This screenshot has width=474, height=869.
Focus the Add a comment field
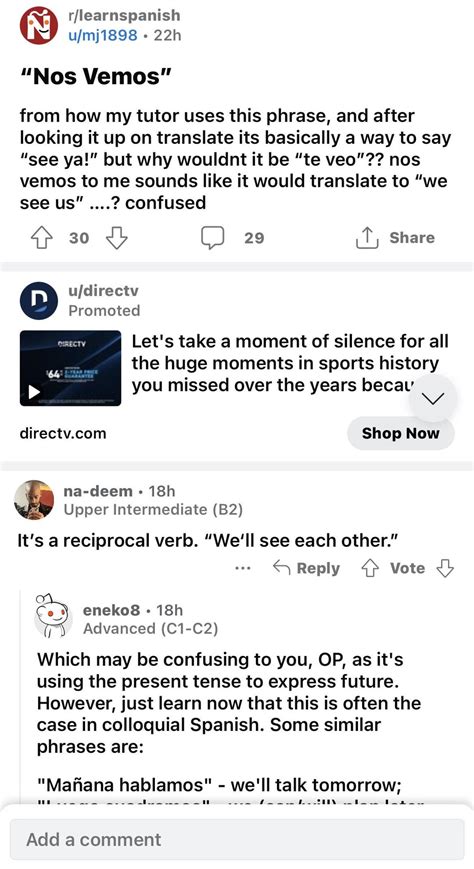(x=237, y=840)
